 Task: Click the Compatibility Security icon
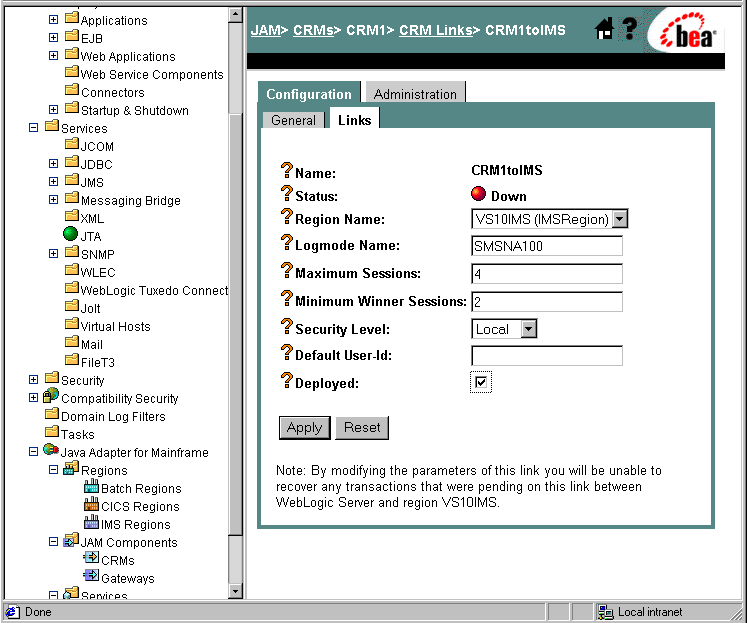point(50,395)
